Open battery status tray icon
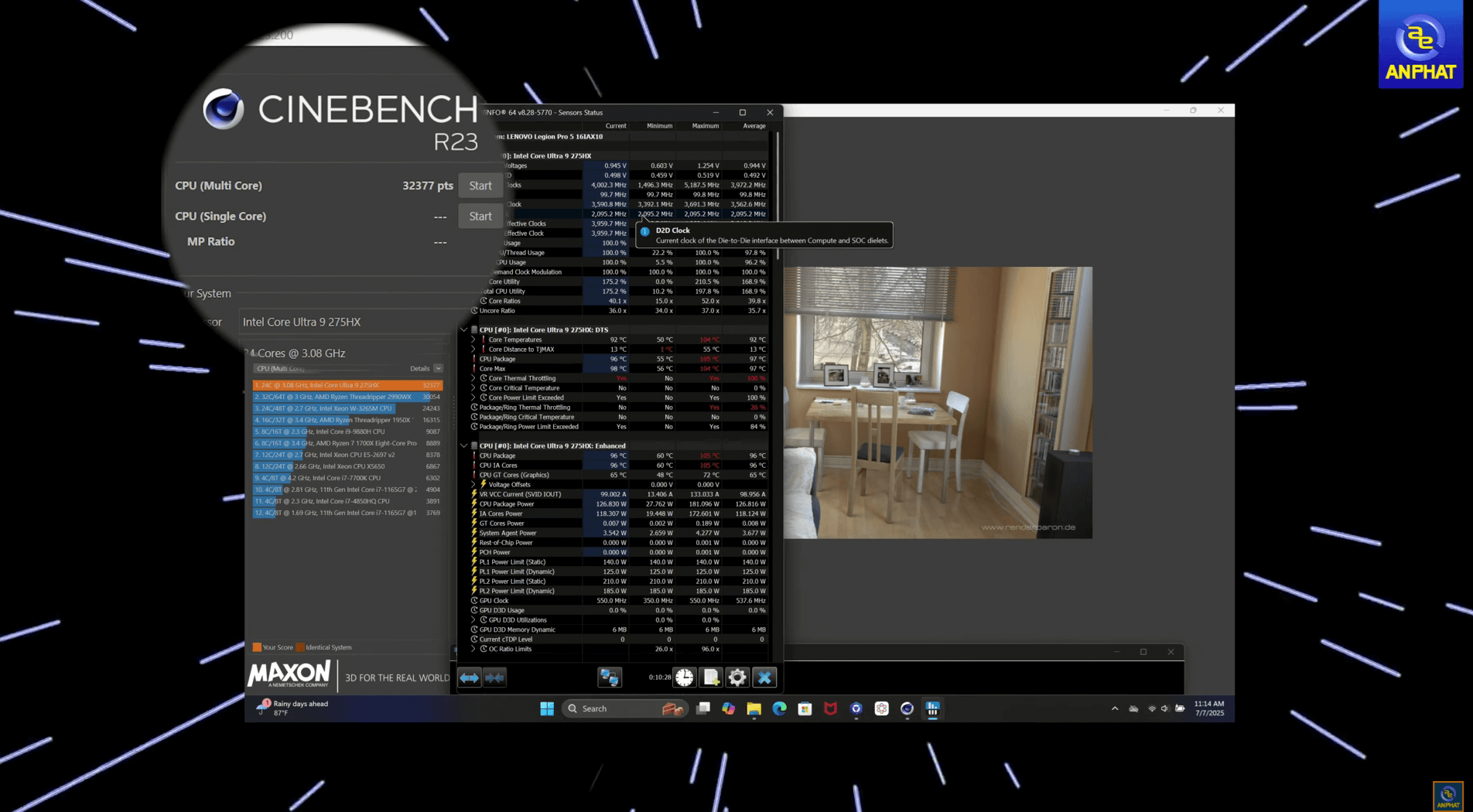 click(x=1180, y=708)
